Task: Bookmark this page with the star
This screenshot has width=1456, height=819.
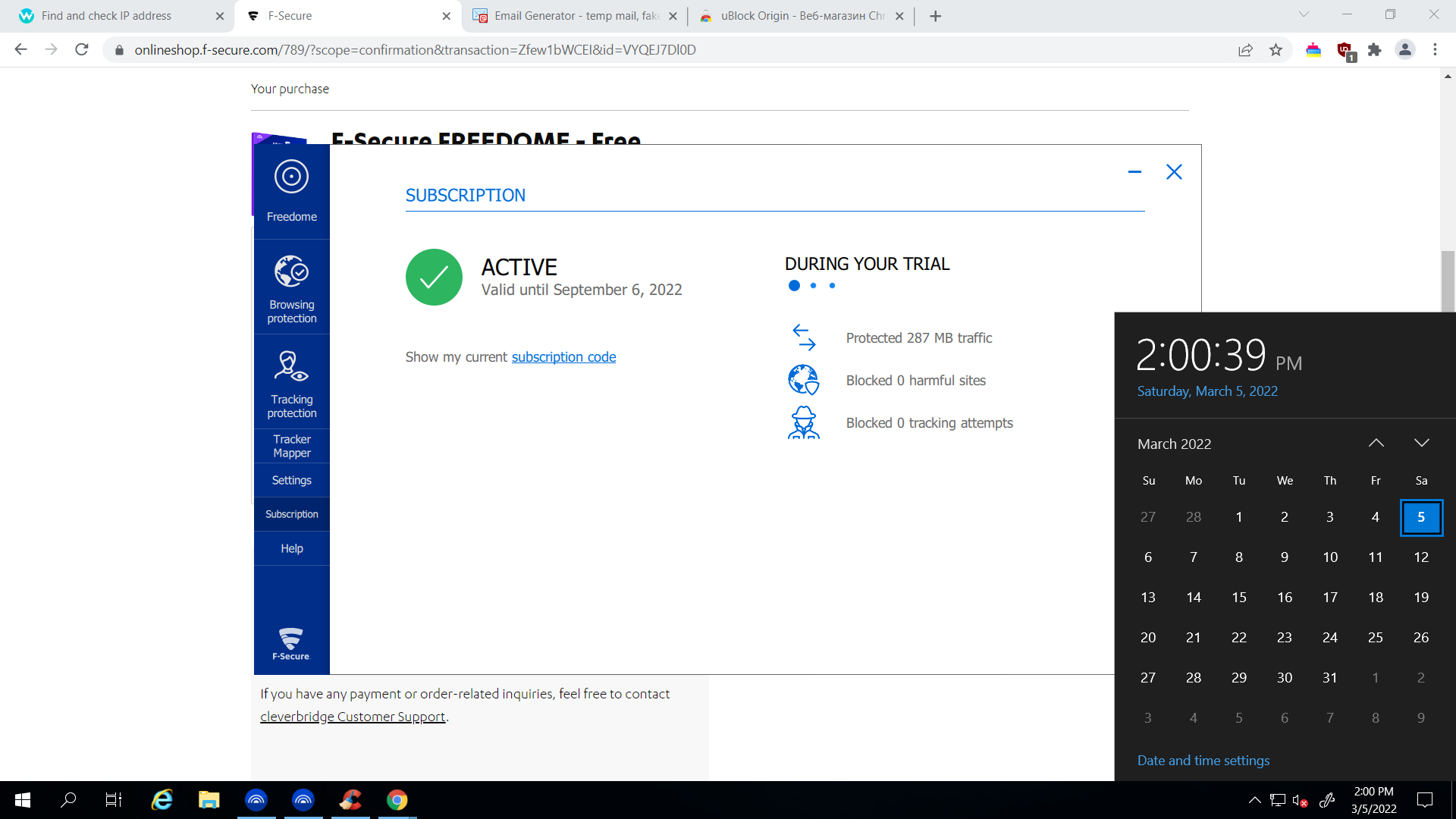Action: tap(1276, 50)
